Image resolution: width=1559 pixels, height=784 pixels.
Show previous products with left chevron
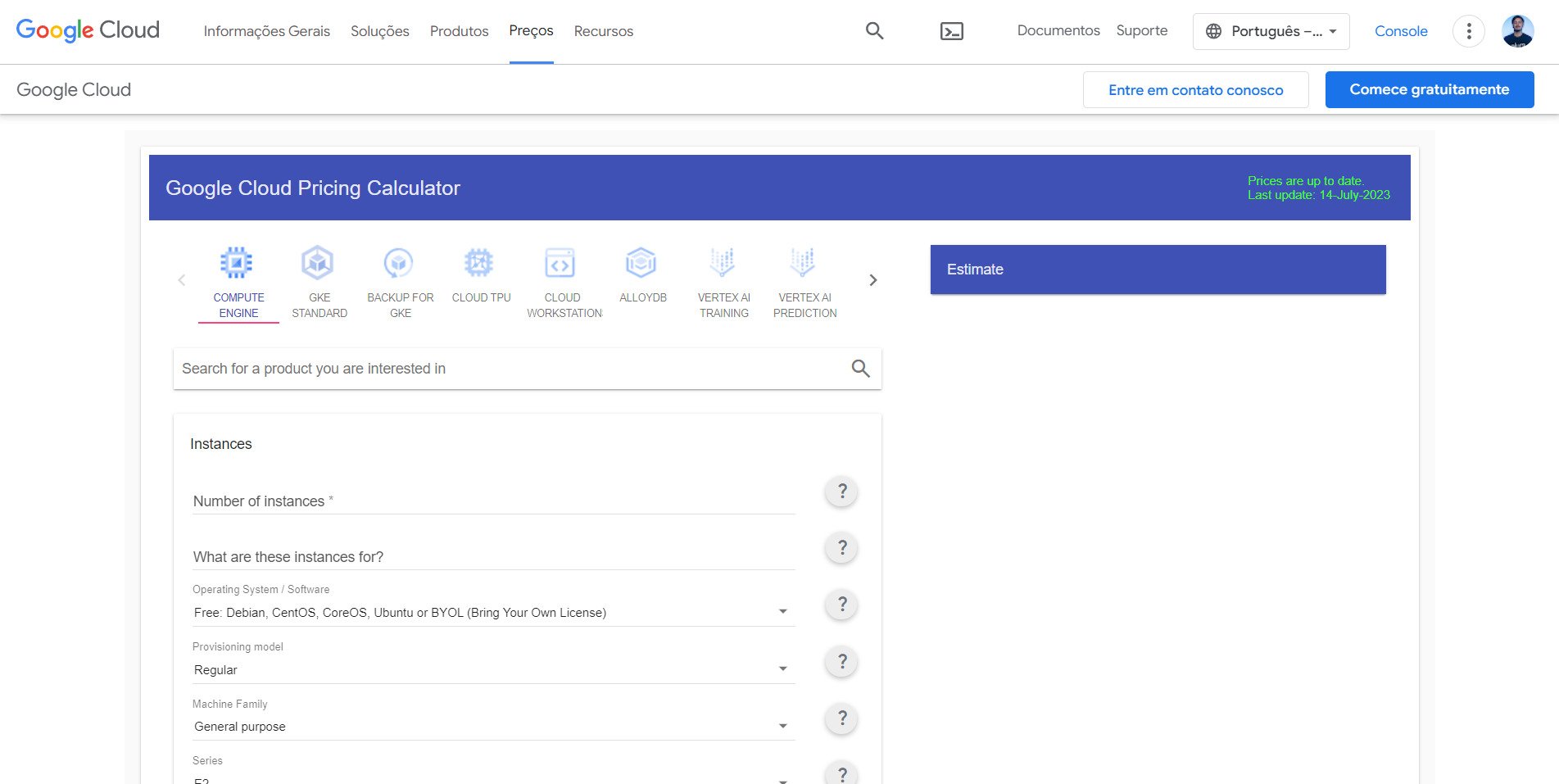(x=182, y=280)
